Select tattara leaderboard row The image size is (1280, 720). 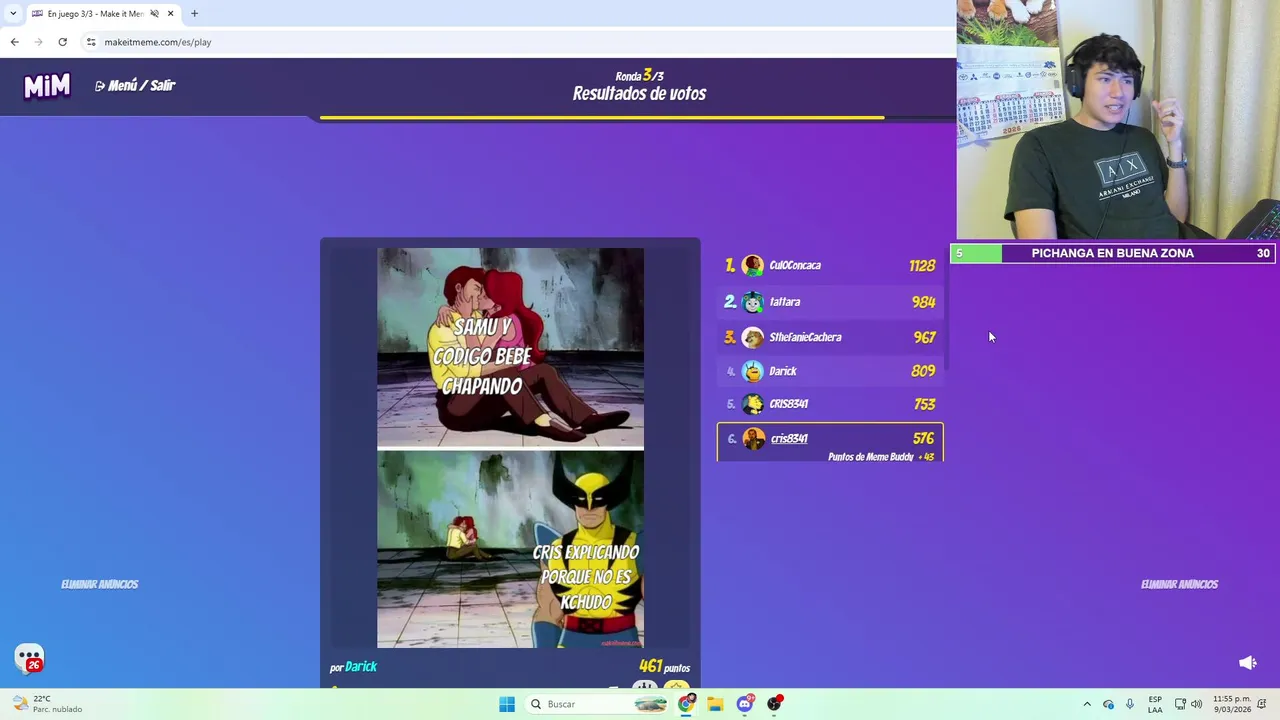tap(830, 302)
